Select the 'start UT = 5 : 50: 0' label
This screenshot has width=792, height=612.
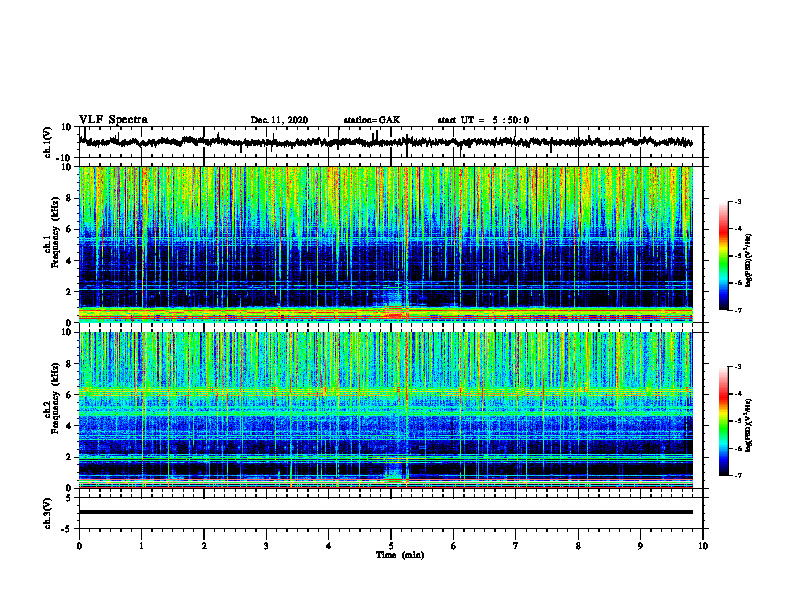(483, 120)
